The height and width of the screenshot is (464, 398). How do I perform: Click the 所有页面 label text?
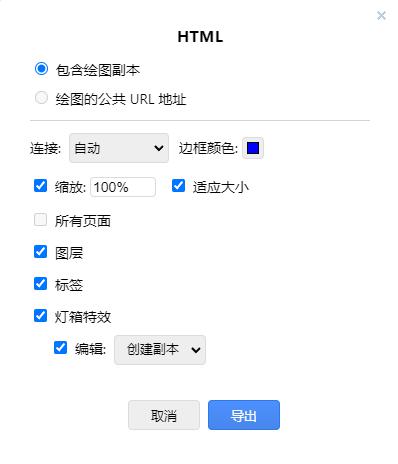[x=83, y=221]
